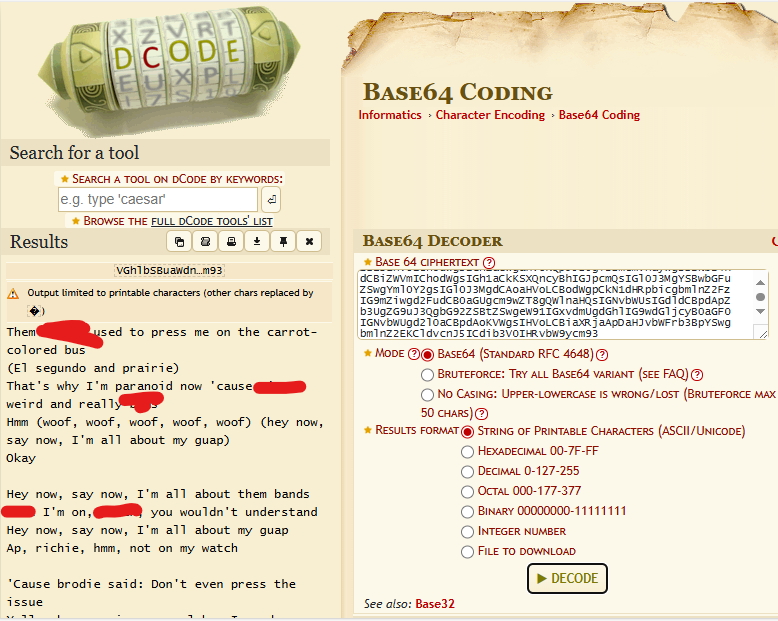Select Bruteforce all Base64 variants mode
778x621 pixels.
pyautogui.click(x=427, y=375)
